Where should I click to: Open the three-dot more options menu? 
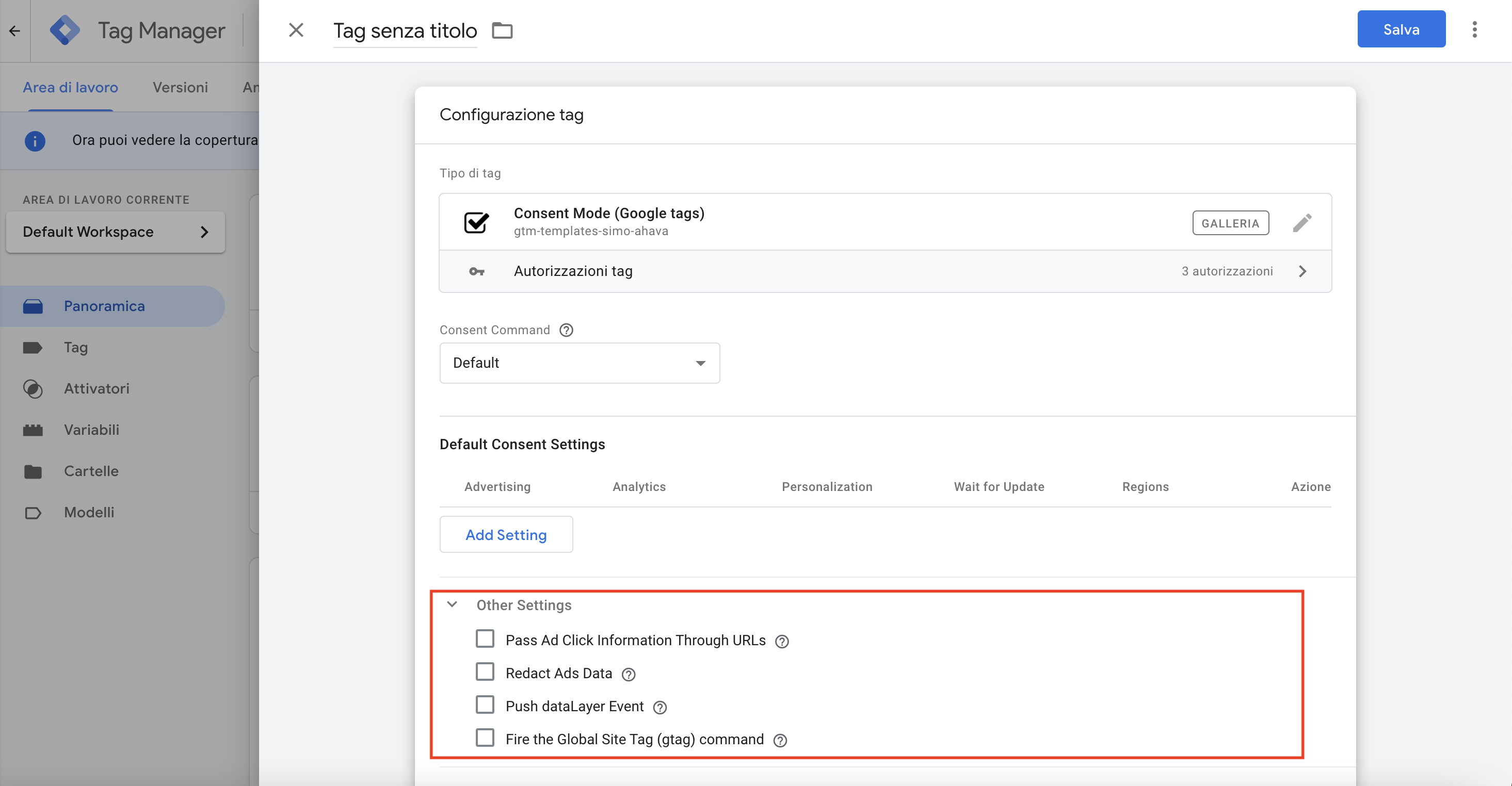(1474, 29)
